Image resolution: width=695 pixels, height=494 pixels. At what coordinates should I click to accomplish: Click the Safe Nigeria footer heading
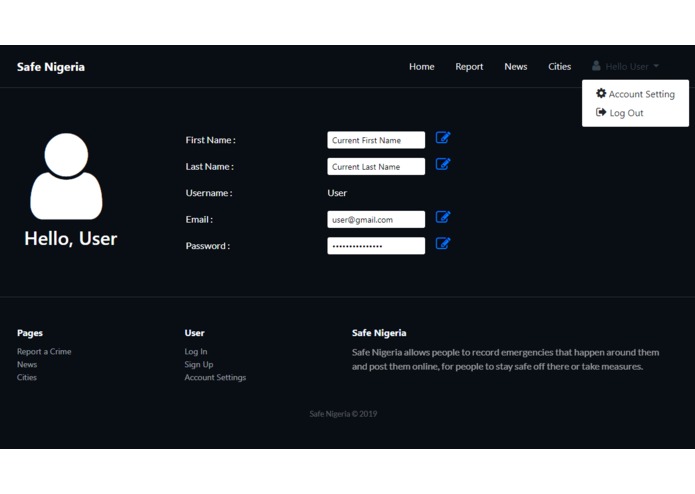379,333
